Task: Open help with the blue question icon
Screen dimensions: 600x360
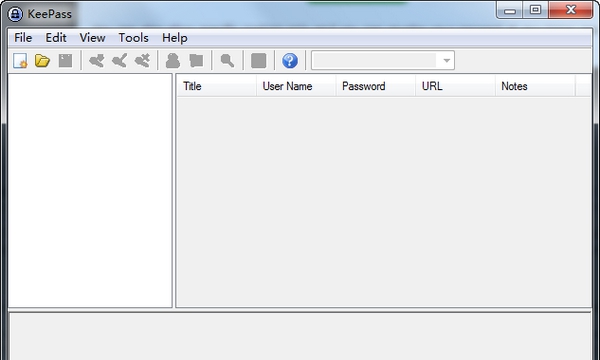Action: 290,60
